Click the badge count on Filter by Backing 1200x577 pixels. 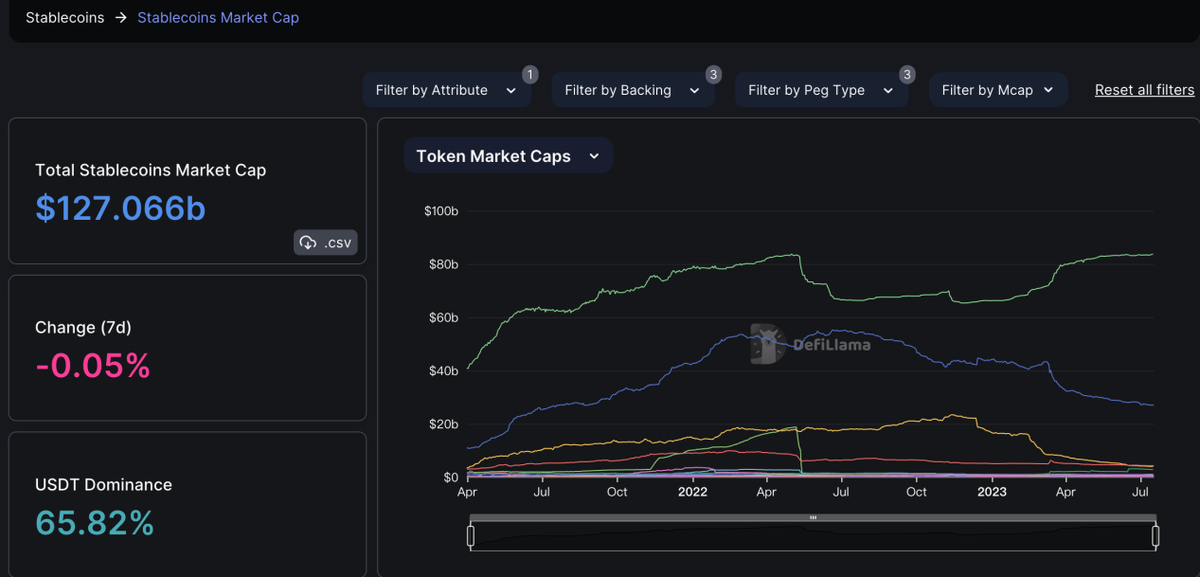point(713,74)
